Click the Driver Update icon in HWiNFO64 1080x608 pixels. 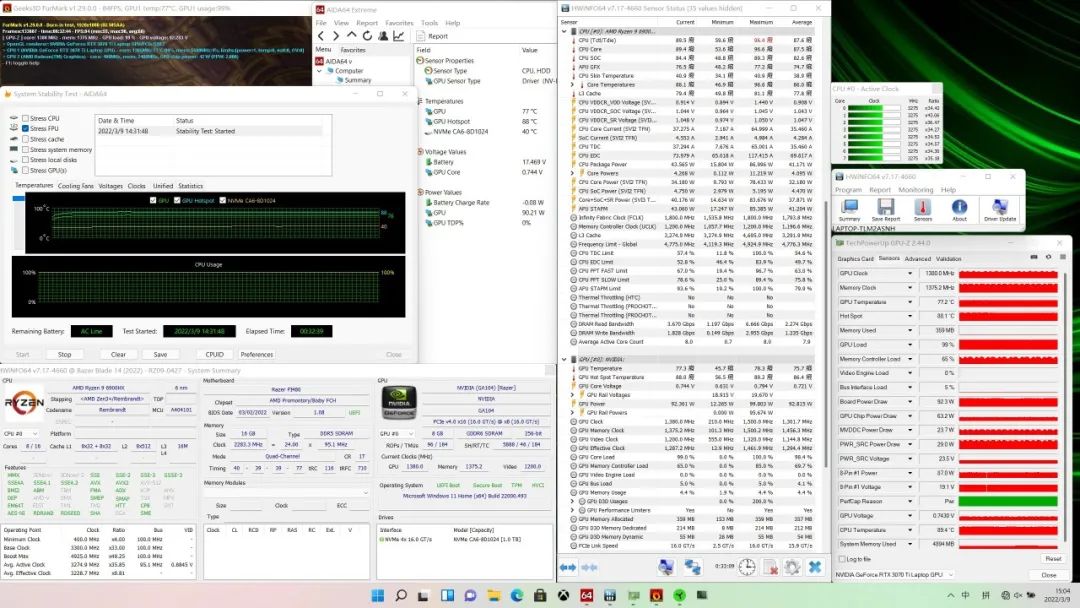pos(1000,208)
